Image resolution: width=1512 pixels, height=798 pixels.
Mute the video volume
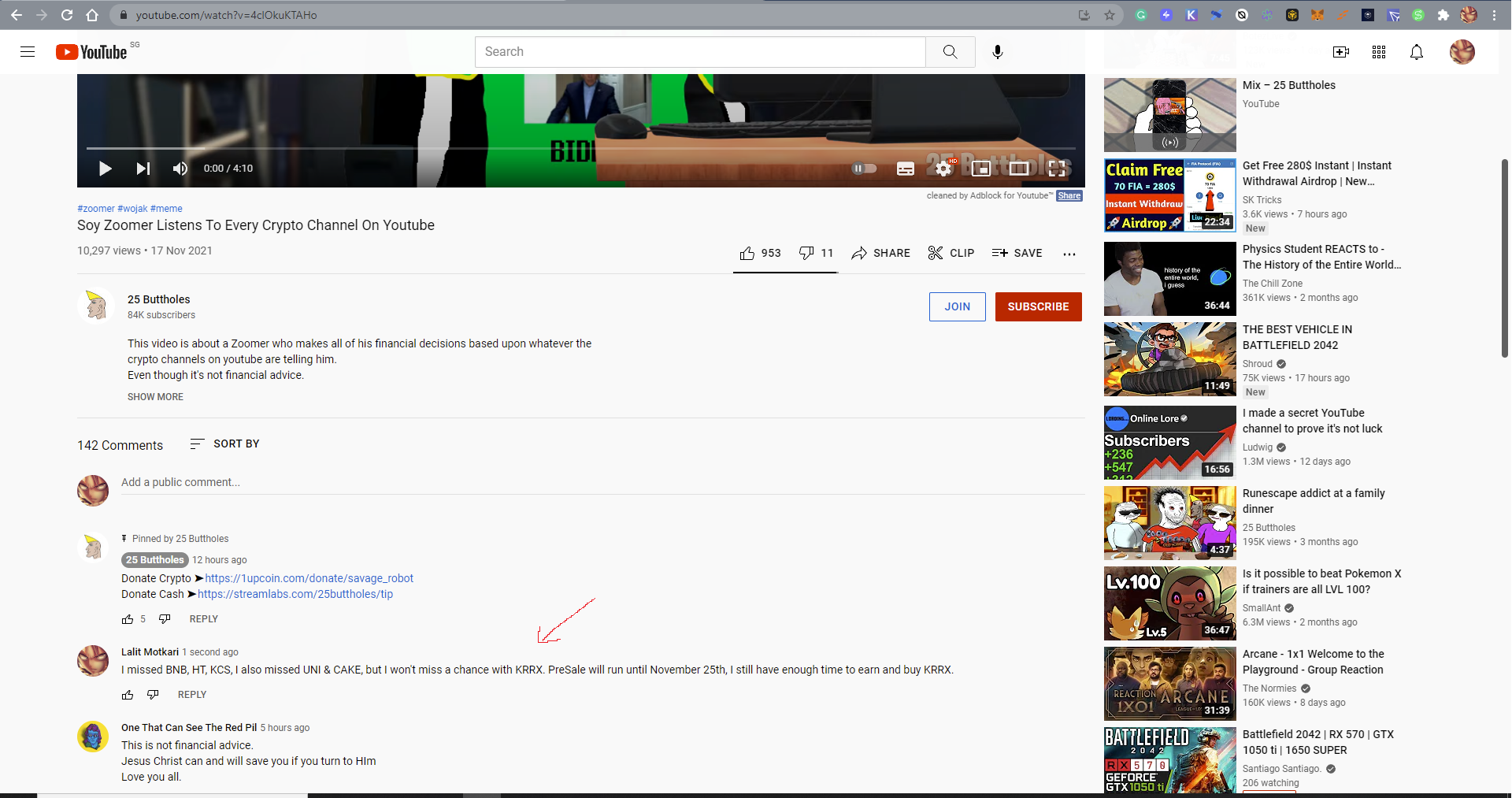tap(180, 169)
